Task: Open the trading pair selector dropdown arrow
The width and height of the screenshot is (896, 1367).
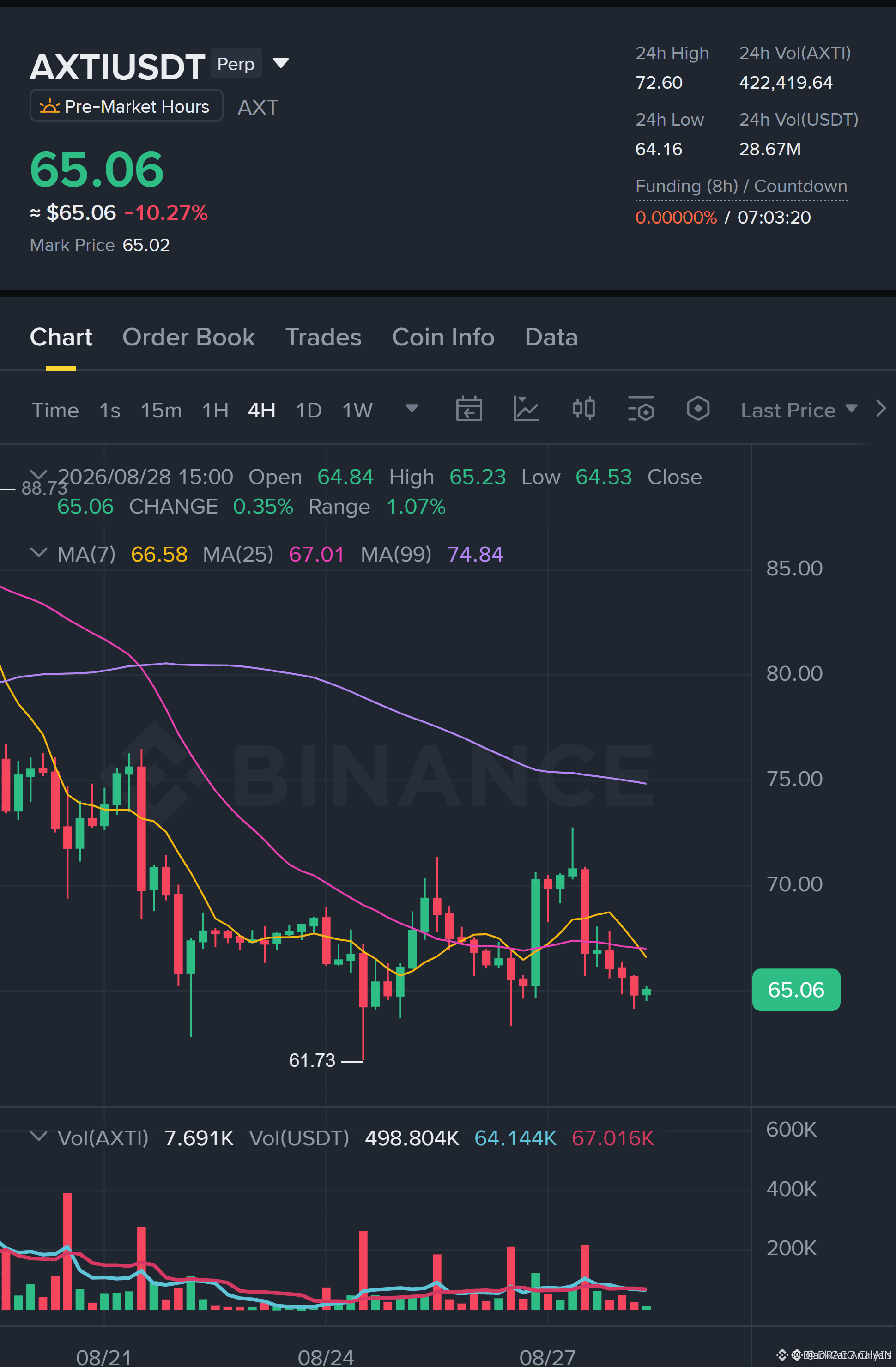Action: 280,63
